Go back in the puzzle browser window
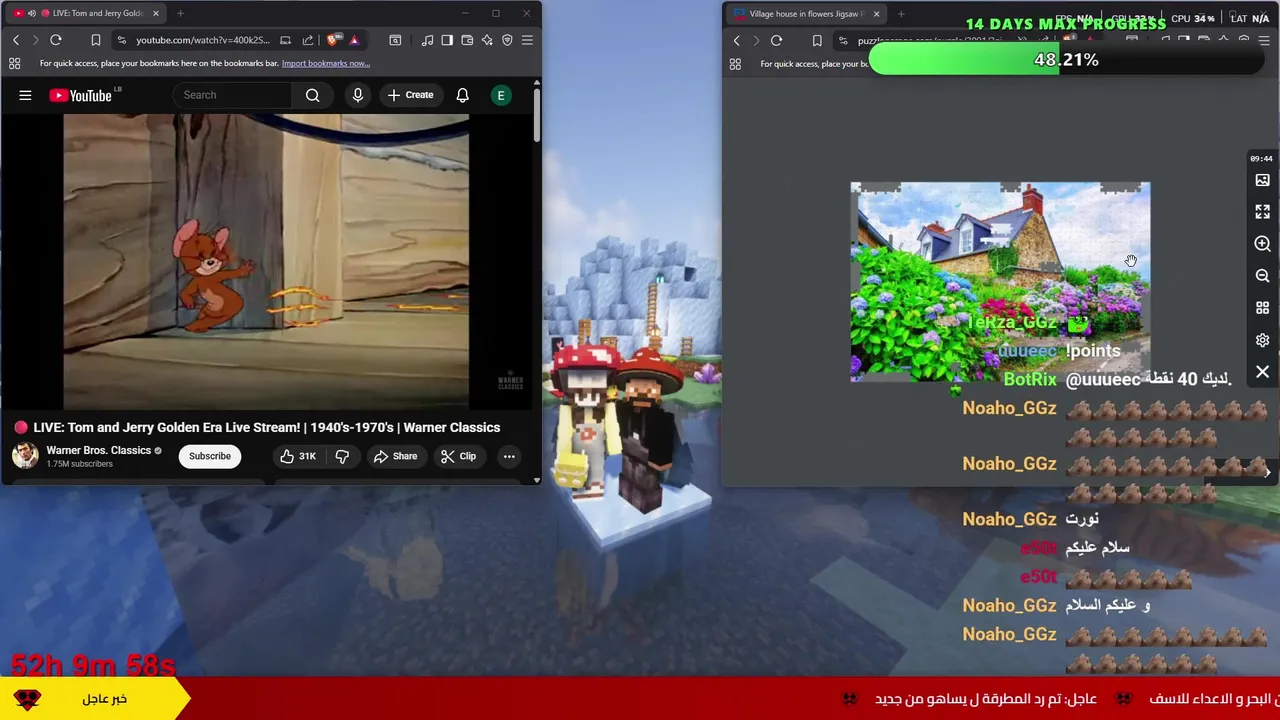Viewport: 1280px width, 720px height. [737, 41]
